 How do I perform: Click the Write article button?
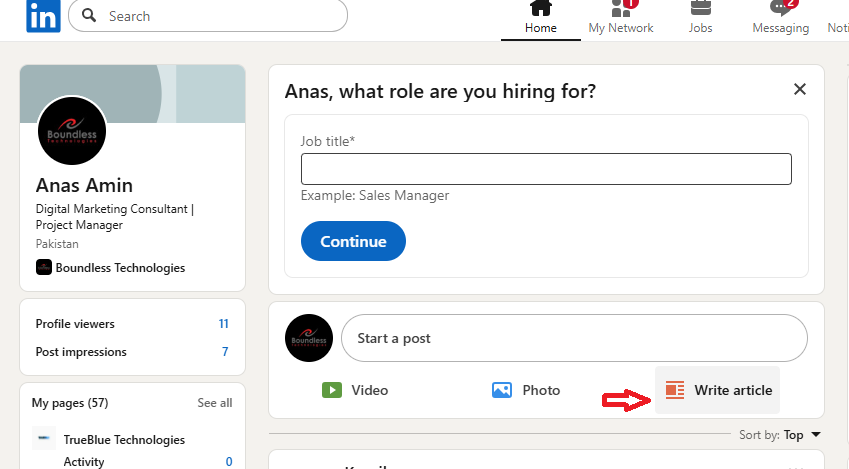click(x=717, y=390)
